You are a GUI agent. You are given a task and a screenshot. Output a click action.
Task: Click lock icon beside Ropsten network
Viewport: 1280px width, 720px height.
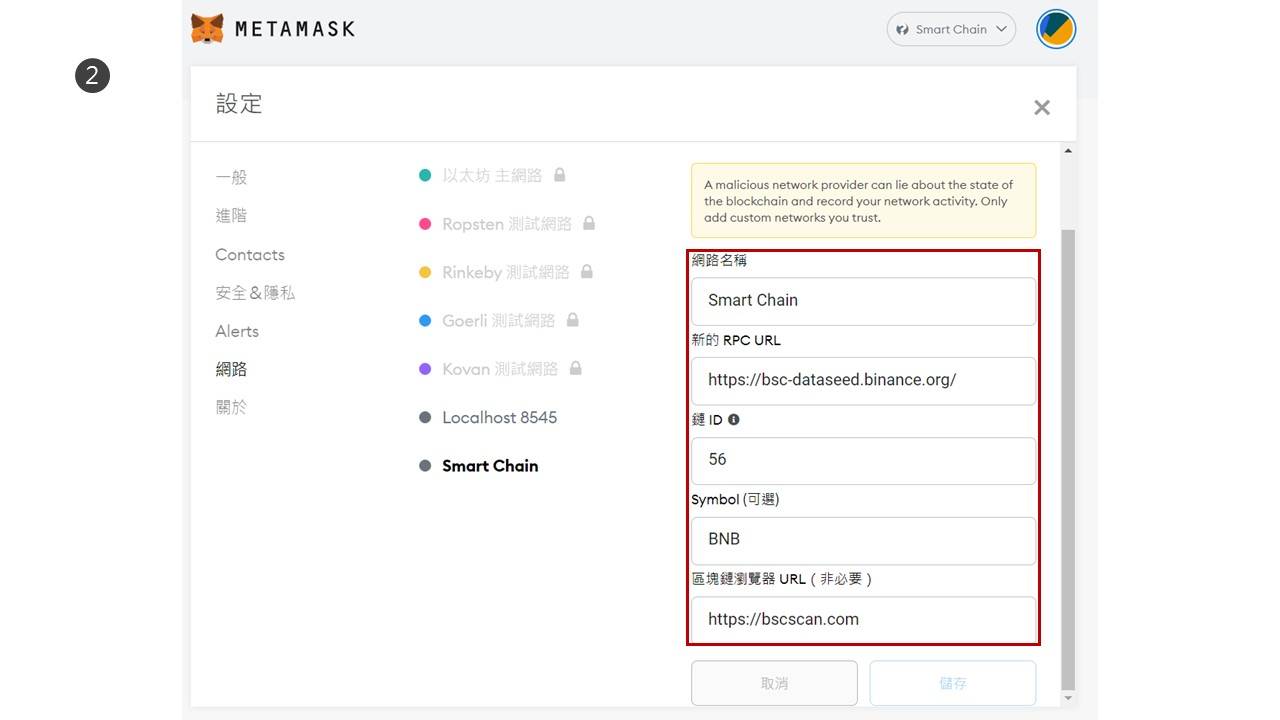pos(589,223)
